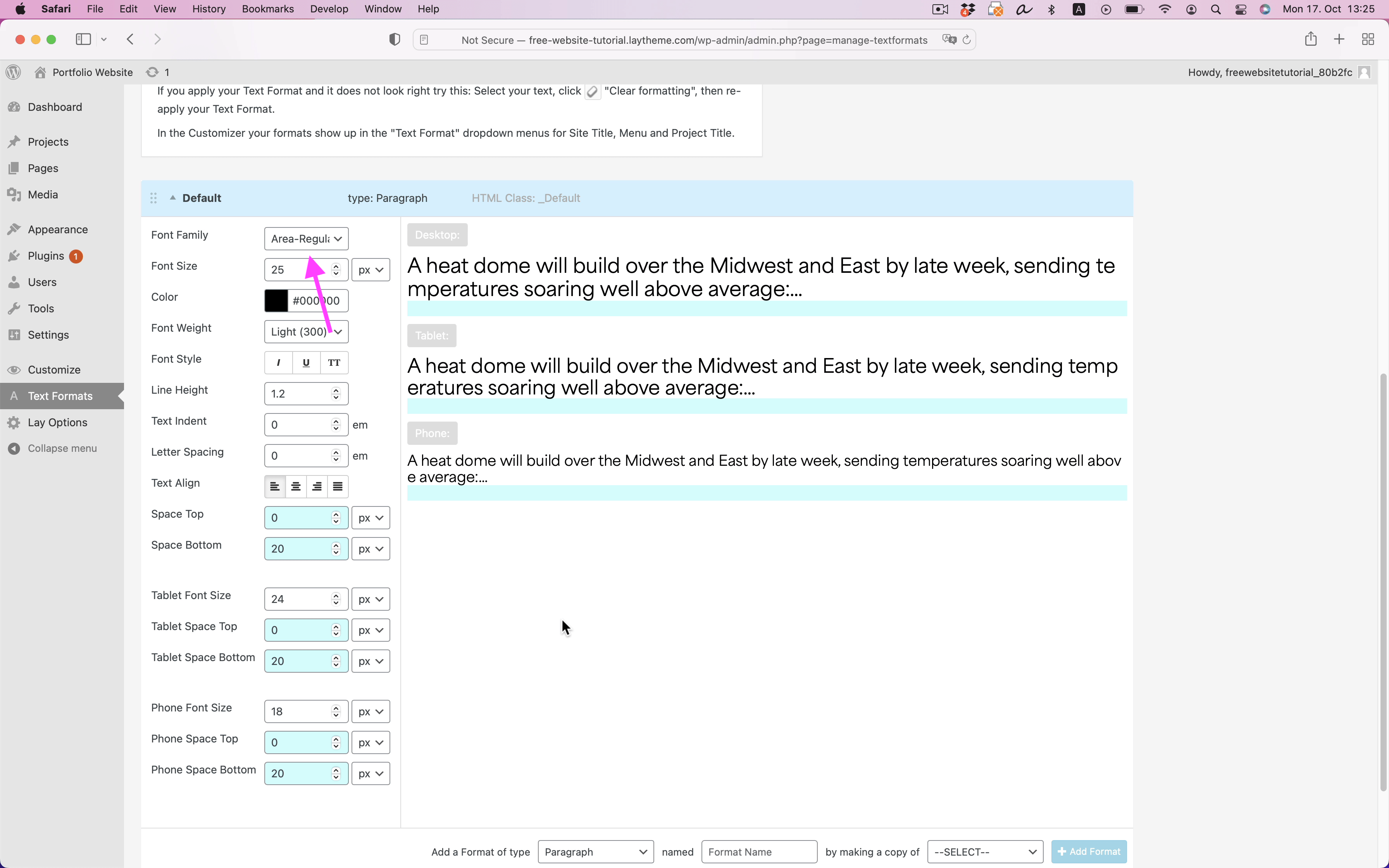Click the Add Format button
1389x868 pixels.
tap(1089, 852)
